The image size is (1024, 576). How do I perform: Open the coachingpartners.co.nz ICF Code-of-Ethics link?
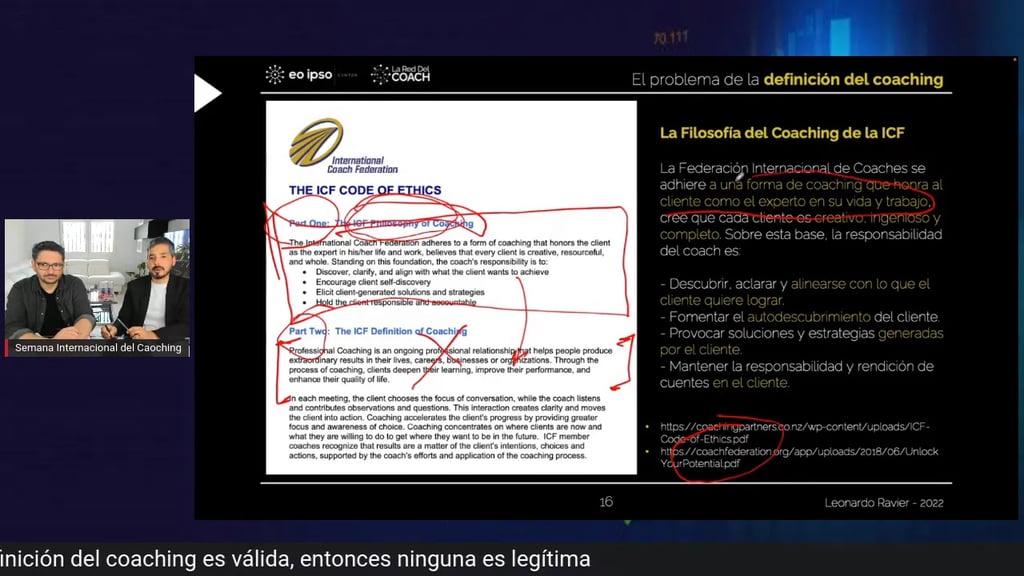click(x=794, y=432)
